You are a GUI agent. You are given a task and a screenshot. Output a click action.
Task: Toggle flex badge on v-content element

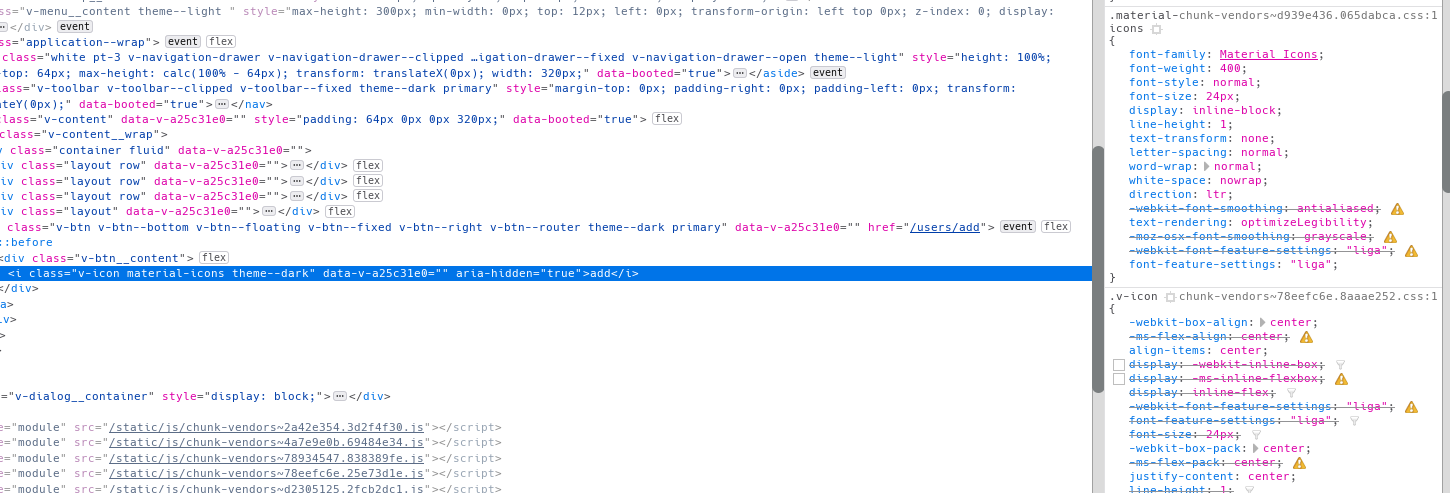click(667, 119)
